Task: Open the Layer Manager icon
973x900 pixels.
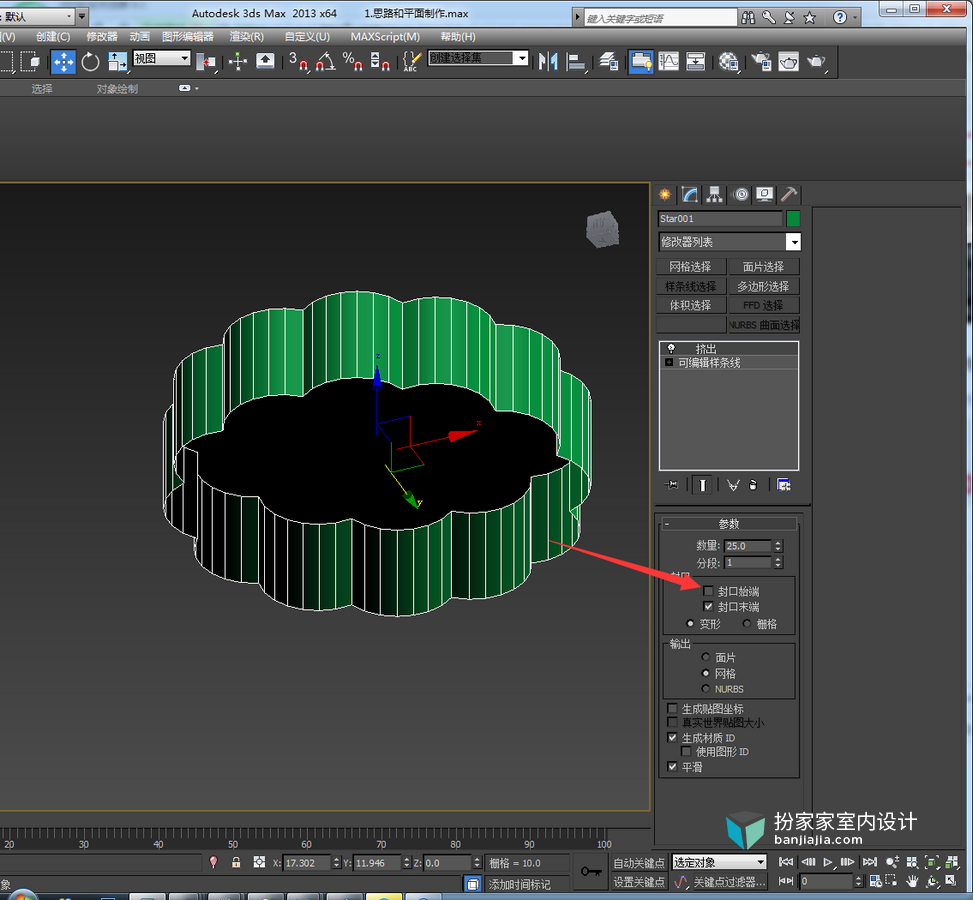Action: (608, 61)
